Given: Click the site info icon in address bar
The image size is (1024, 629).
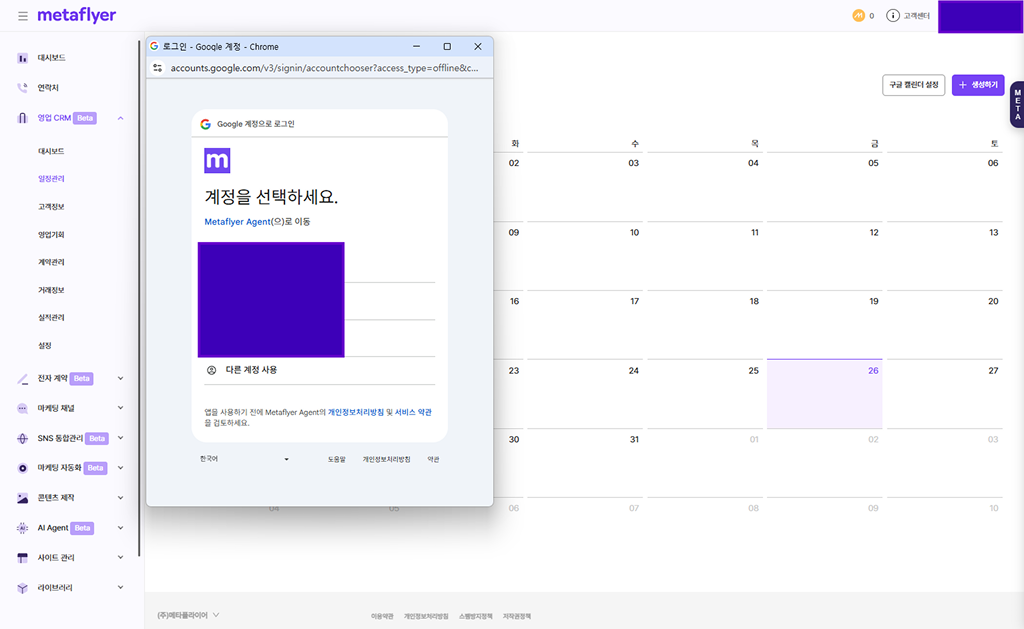Looking at the screenshot, I should [157, 69].
